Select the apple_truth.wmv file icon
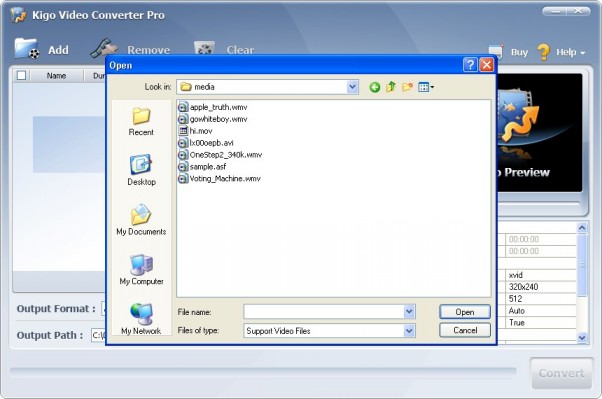 point(183,107)
